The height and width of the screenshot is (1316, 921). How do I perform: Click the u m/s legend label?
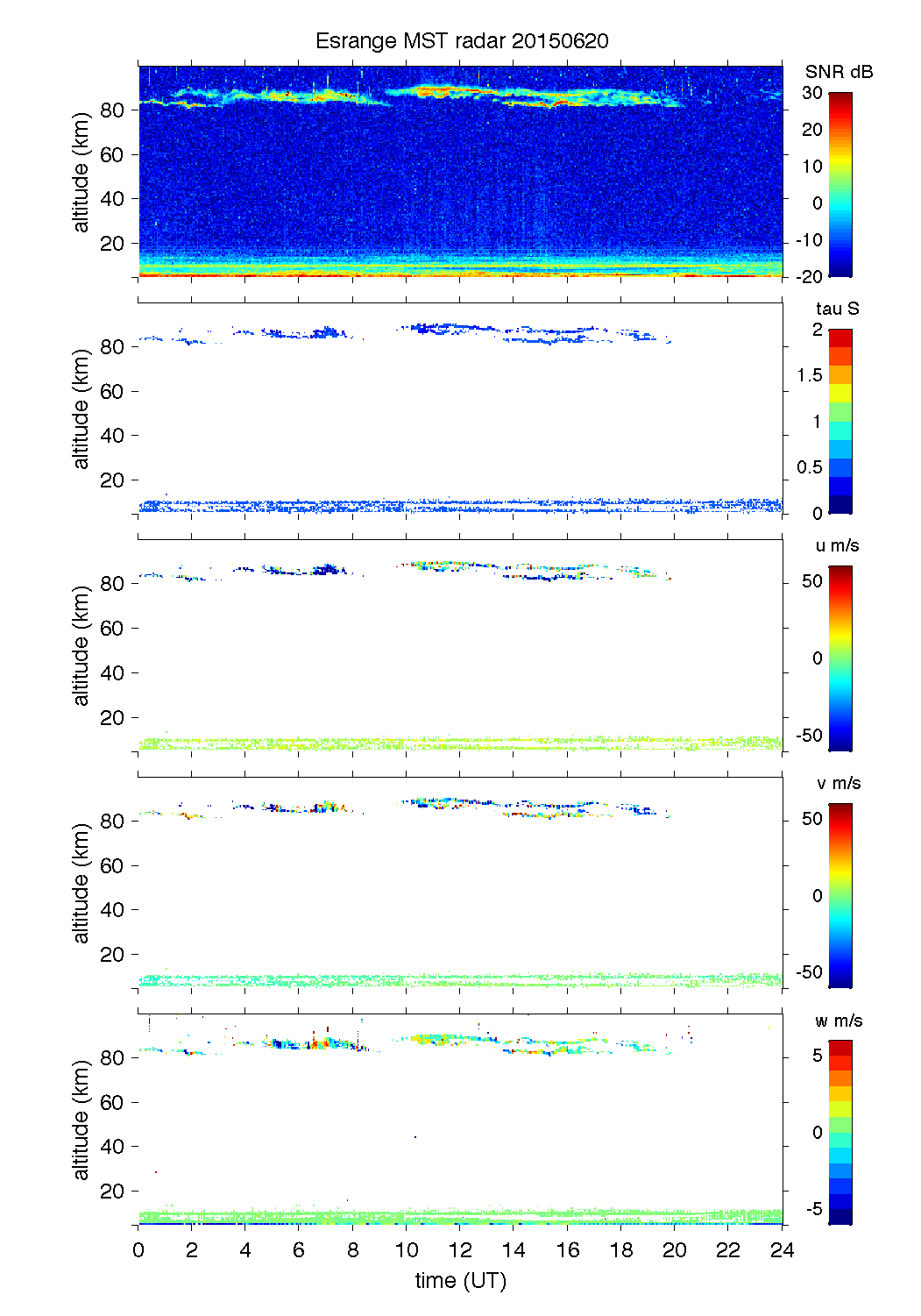point(837,545)
